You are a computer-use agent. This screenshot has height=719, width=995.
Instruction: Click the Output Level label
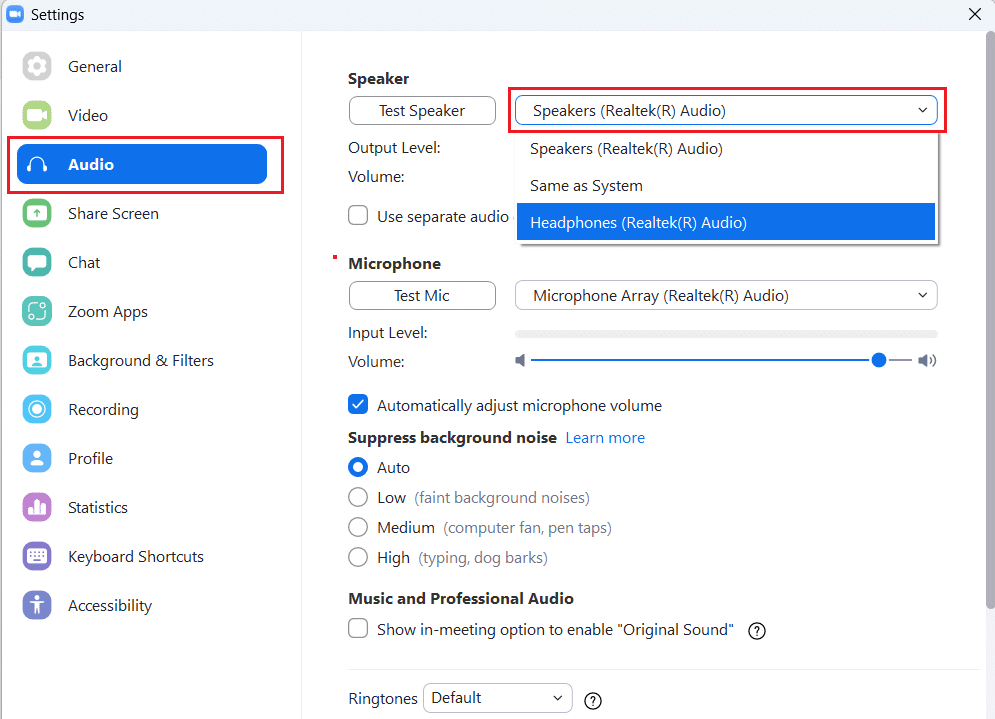pyautogui.click(x=394, y=148)
